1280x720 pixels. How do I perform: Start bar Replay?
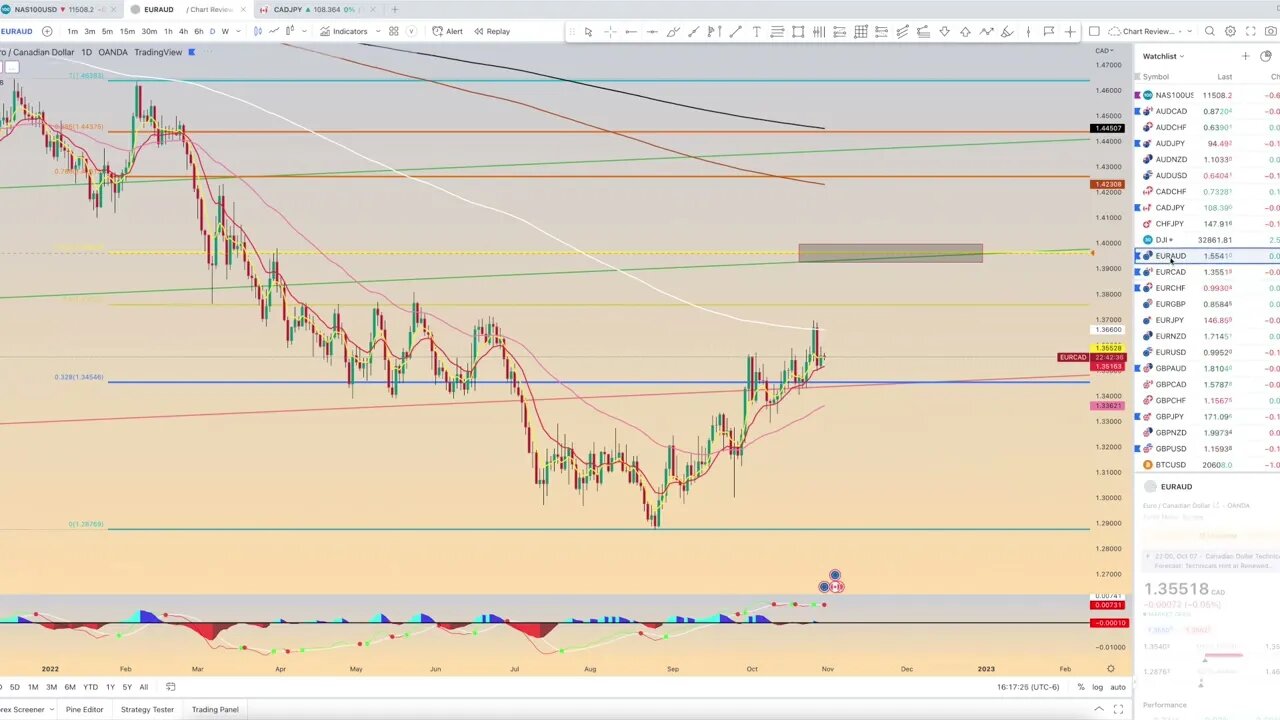point(491,31)
